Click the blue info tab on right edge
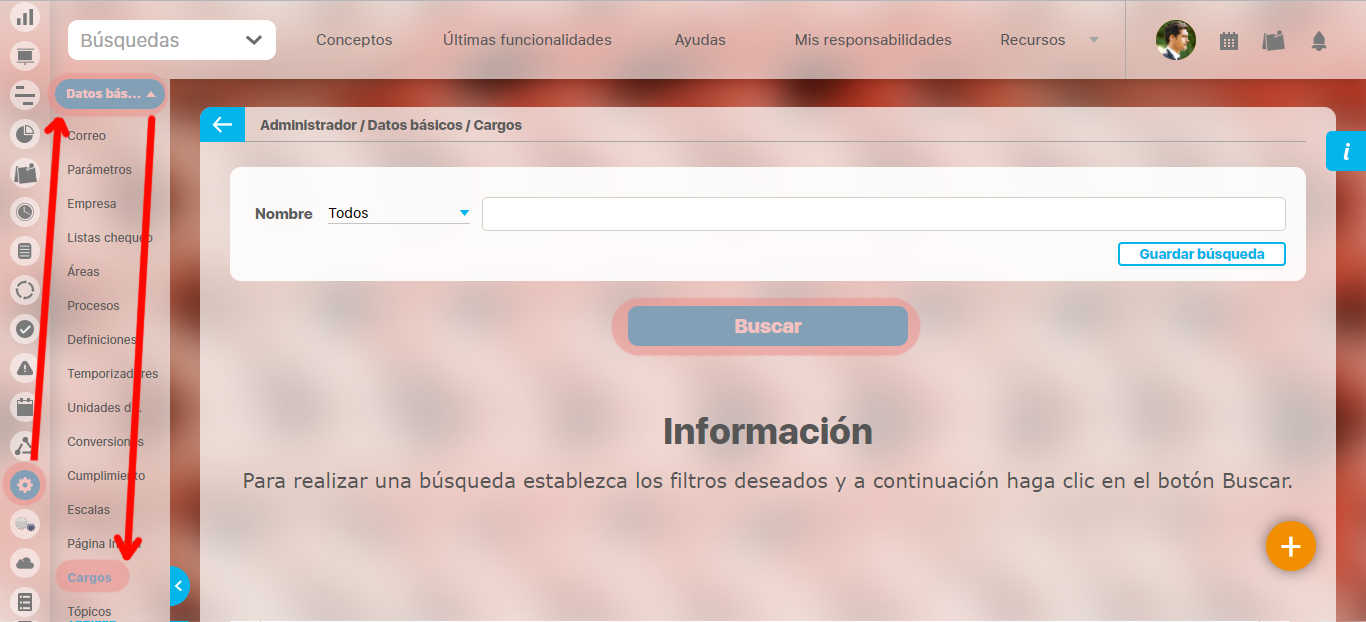The width and height of the screenshot is (1366, 622). coord(1346,152)
